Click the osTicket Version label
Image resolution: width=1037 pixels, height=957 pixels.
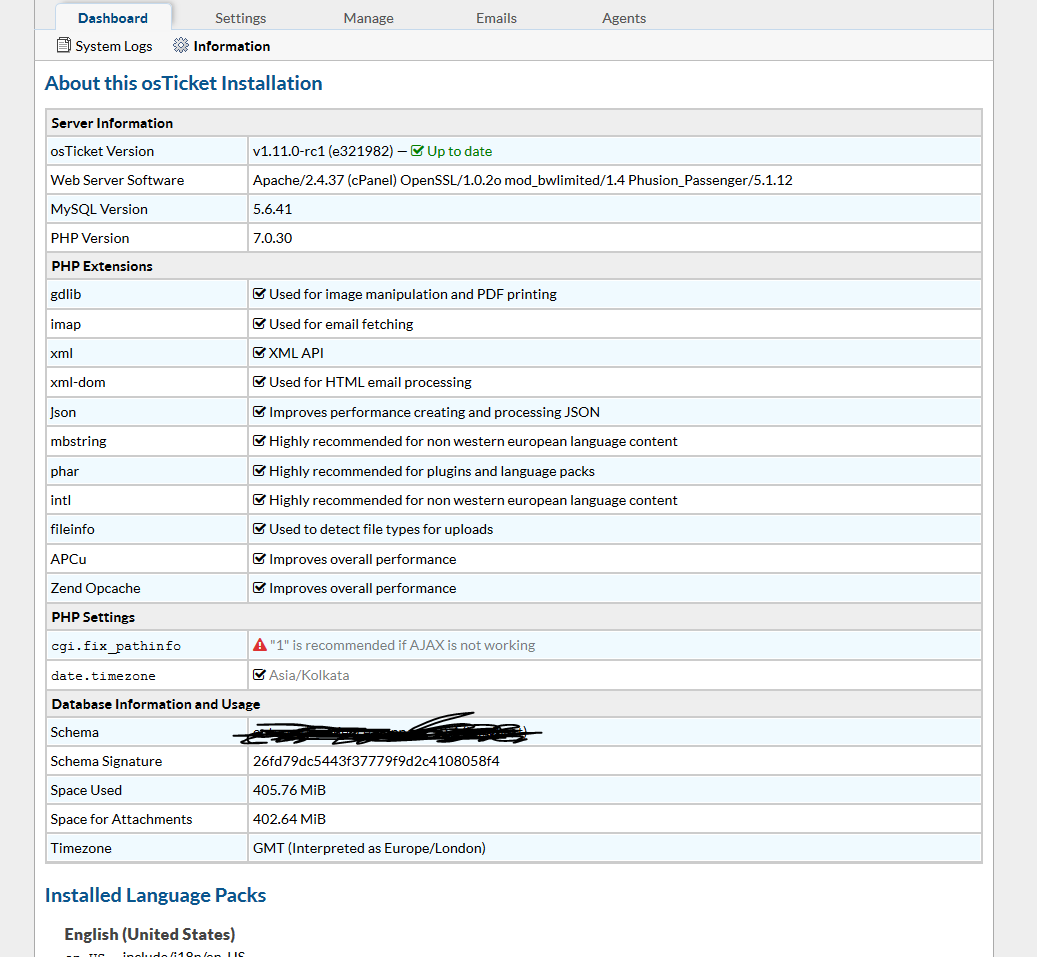click(103, 151)
